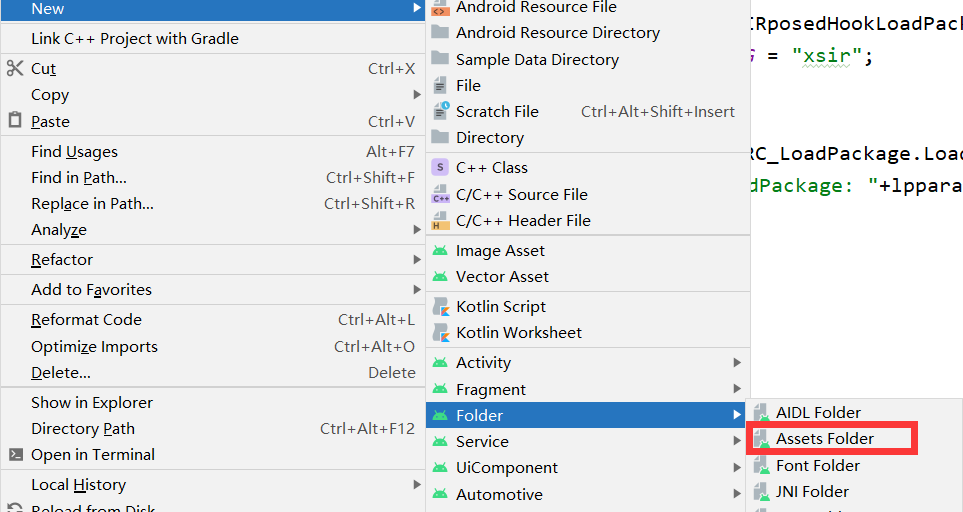
Task: Choose Find in Path menu entry
Action: tap(79, 177)
